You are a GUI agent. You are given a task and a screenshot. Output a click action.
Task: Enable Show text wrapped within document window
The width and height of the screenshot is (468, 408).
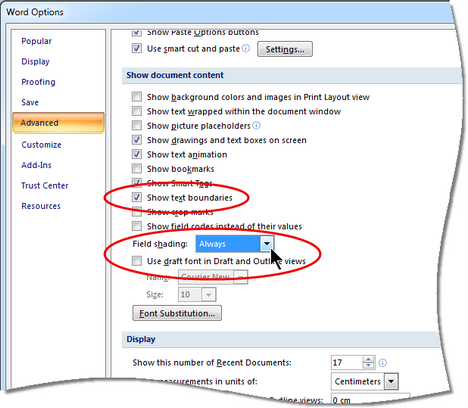137,111
